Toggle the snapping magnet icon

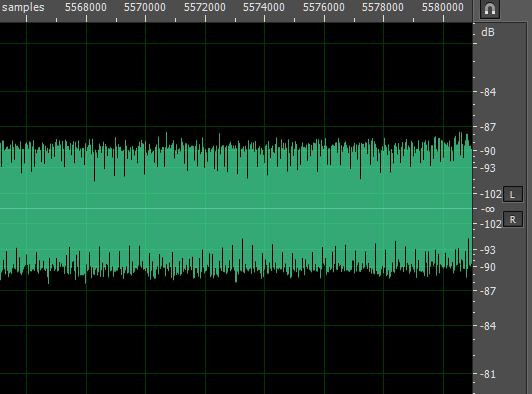pyautogui.click(x=490, y=9)
